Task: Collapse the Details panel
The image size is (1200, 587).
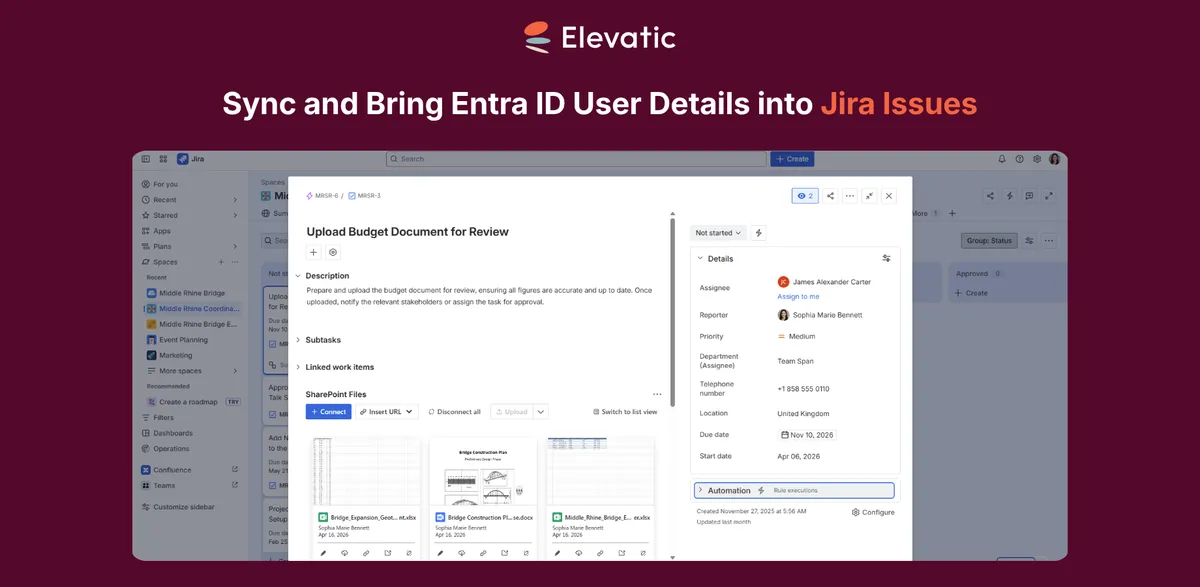Action: click(x=700, y=258)
